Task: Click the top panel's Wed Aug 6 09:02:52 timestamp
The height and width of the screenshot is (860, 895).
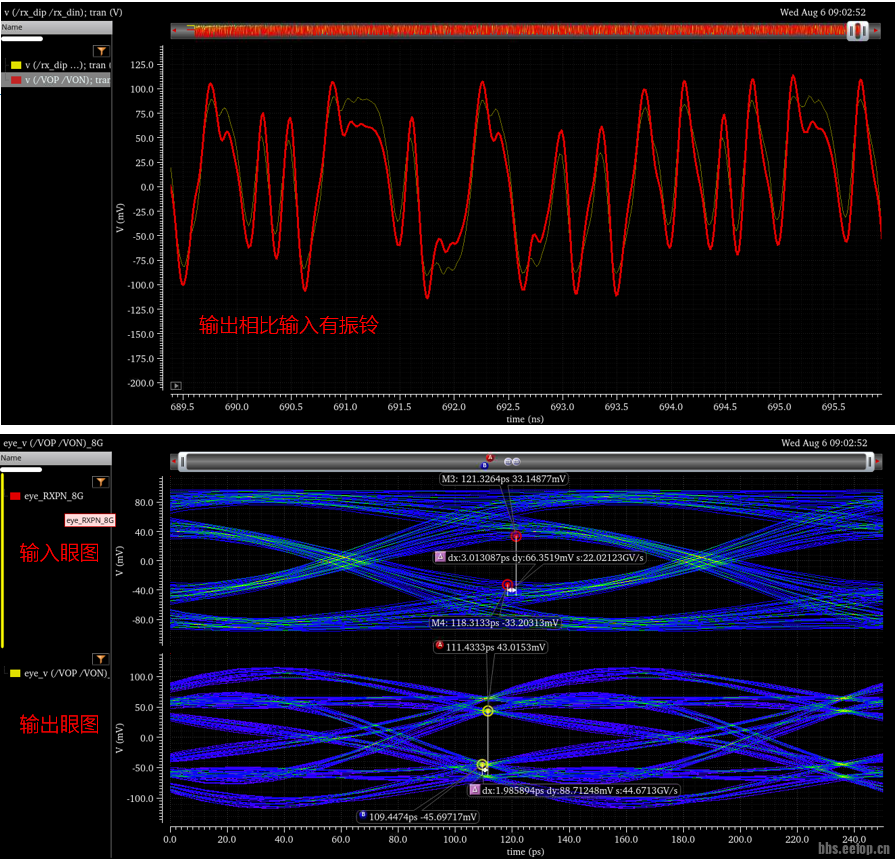Action: pyautogui.click(x=823, y=12)
